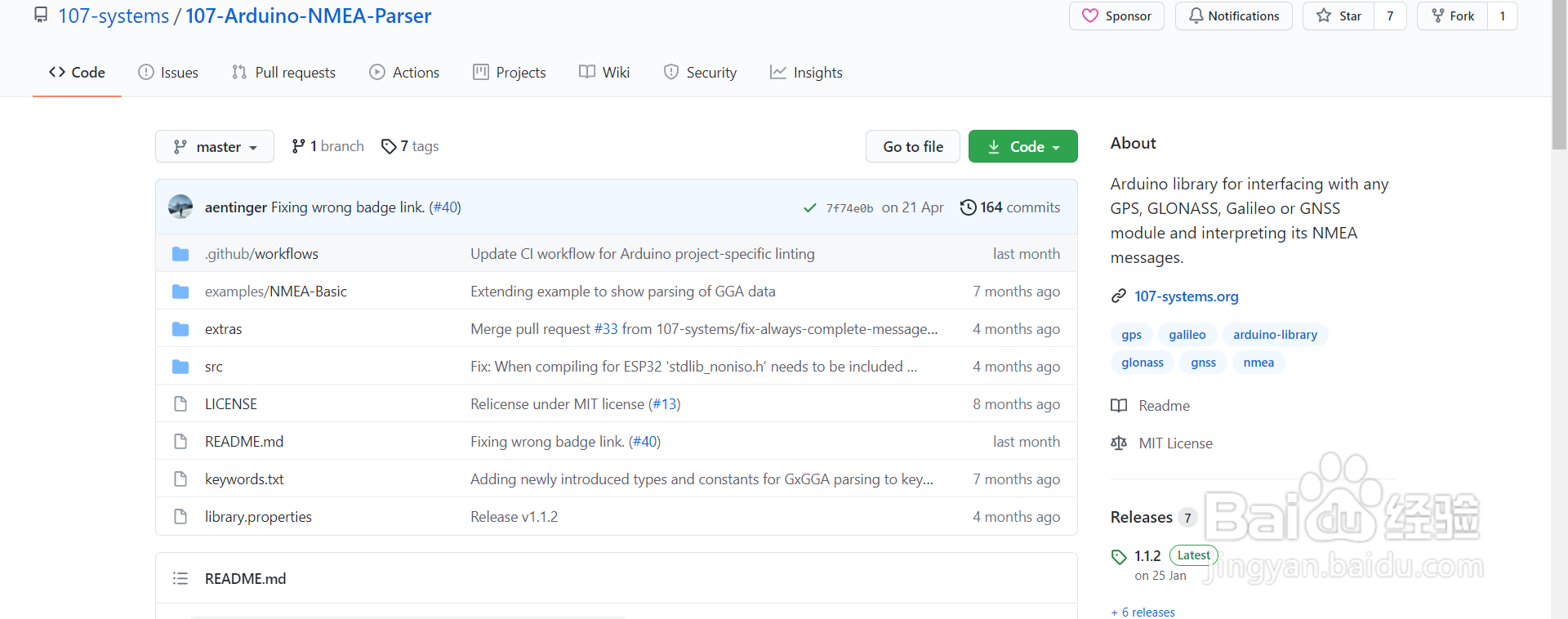Open #13 link in the LICENSE row
The width and height of the screenshot is (1568, 619).
click(x=664, y=404)
